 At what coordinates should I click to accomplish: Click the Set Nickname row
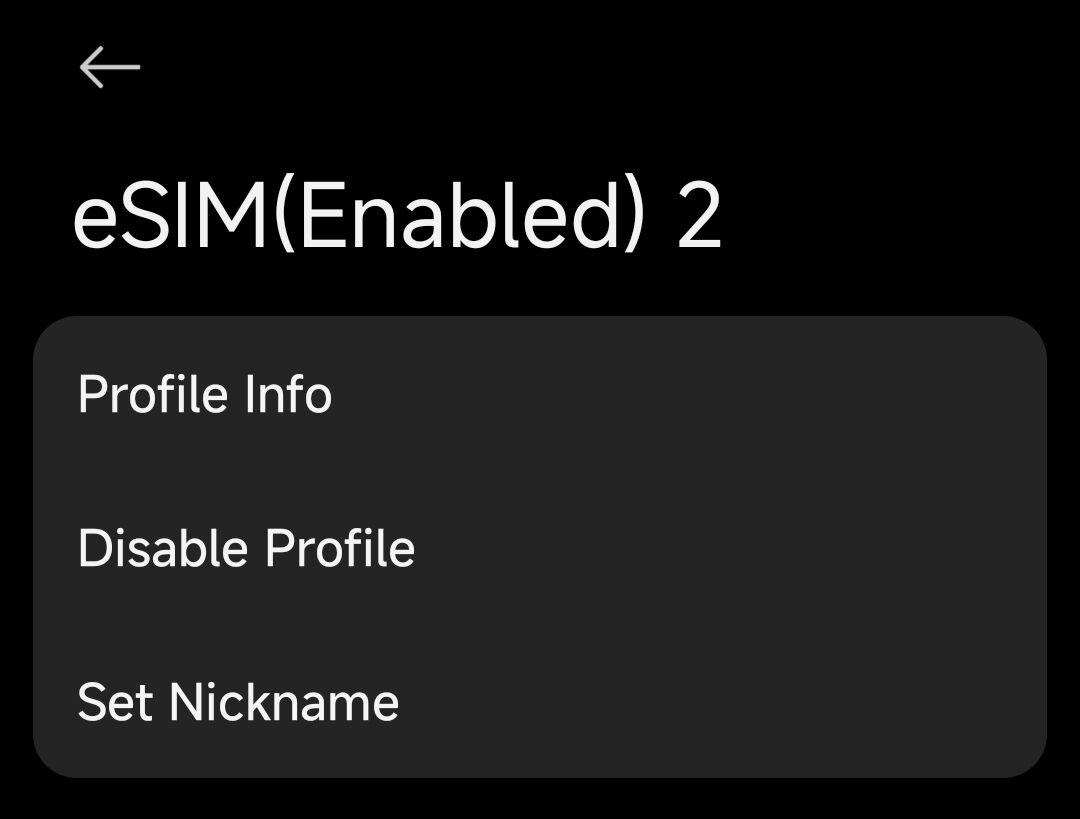540,702
